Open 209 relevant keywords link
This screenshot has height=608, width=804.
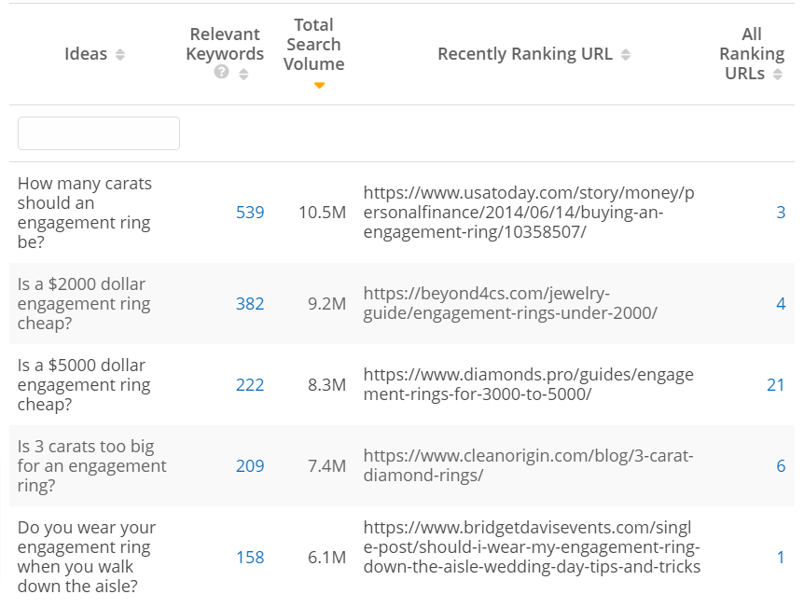250,465
